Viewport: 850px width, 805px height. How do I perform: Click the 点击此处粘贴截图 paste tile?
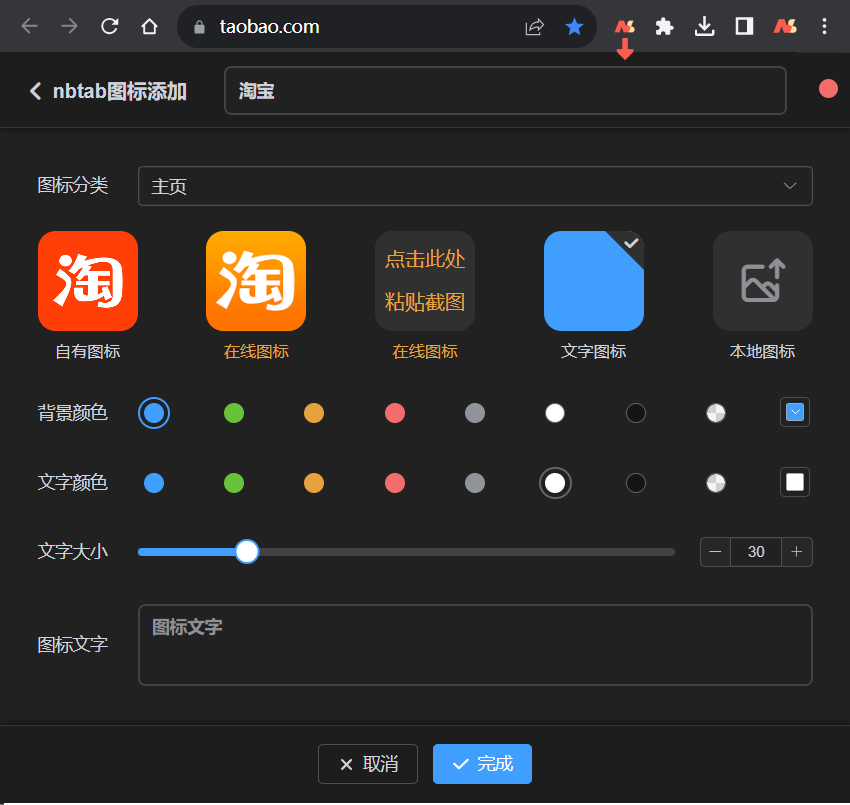(x=425, y=281)
